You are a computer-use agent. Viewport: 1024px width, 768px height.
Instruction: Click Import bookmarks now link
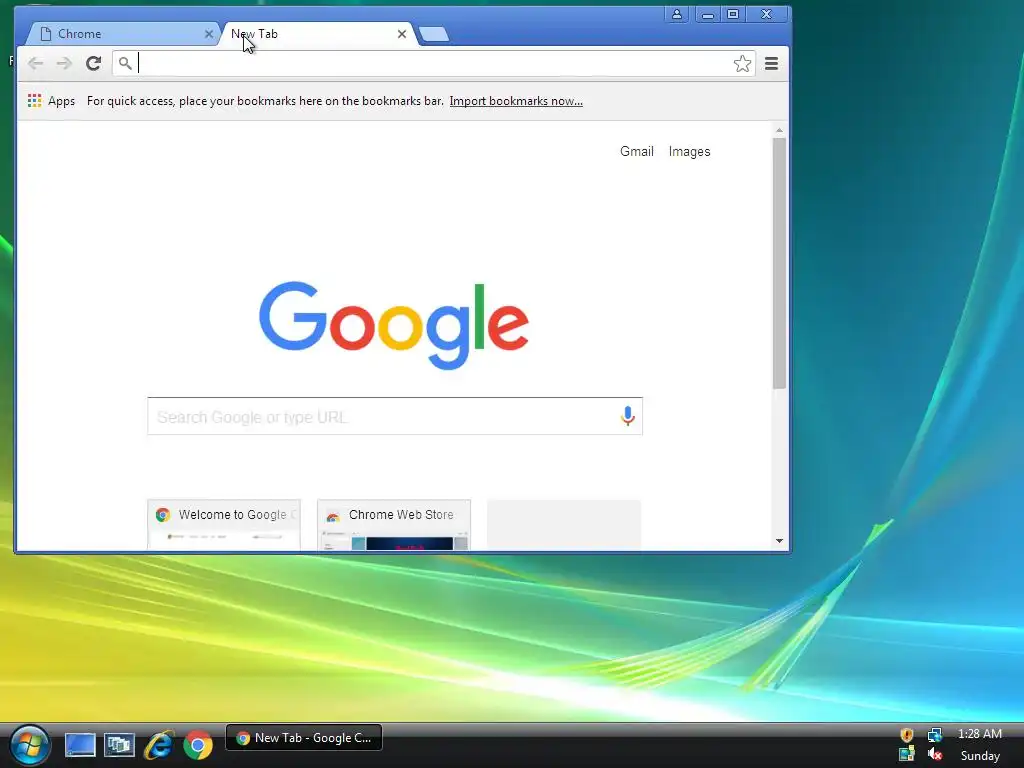coord(516,101)
